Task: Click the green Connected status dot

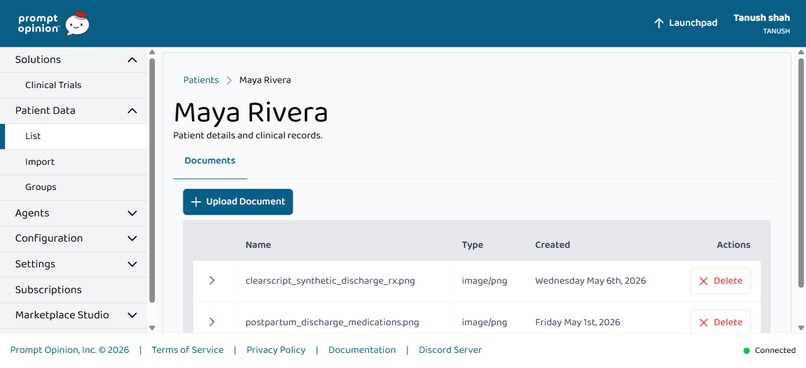Action: 746,351
